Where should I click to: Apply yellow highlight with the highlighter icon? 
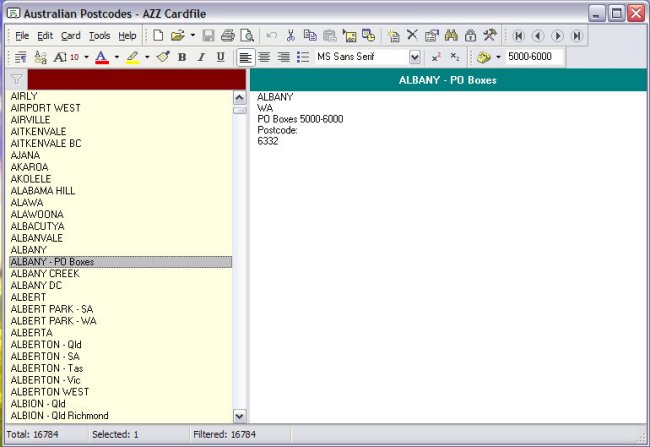coord(132,57)
